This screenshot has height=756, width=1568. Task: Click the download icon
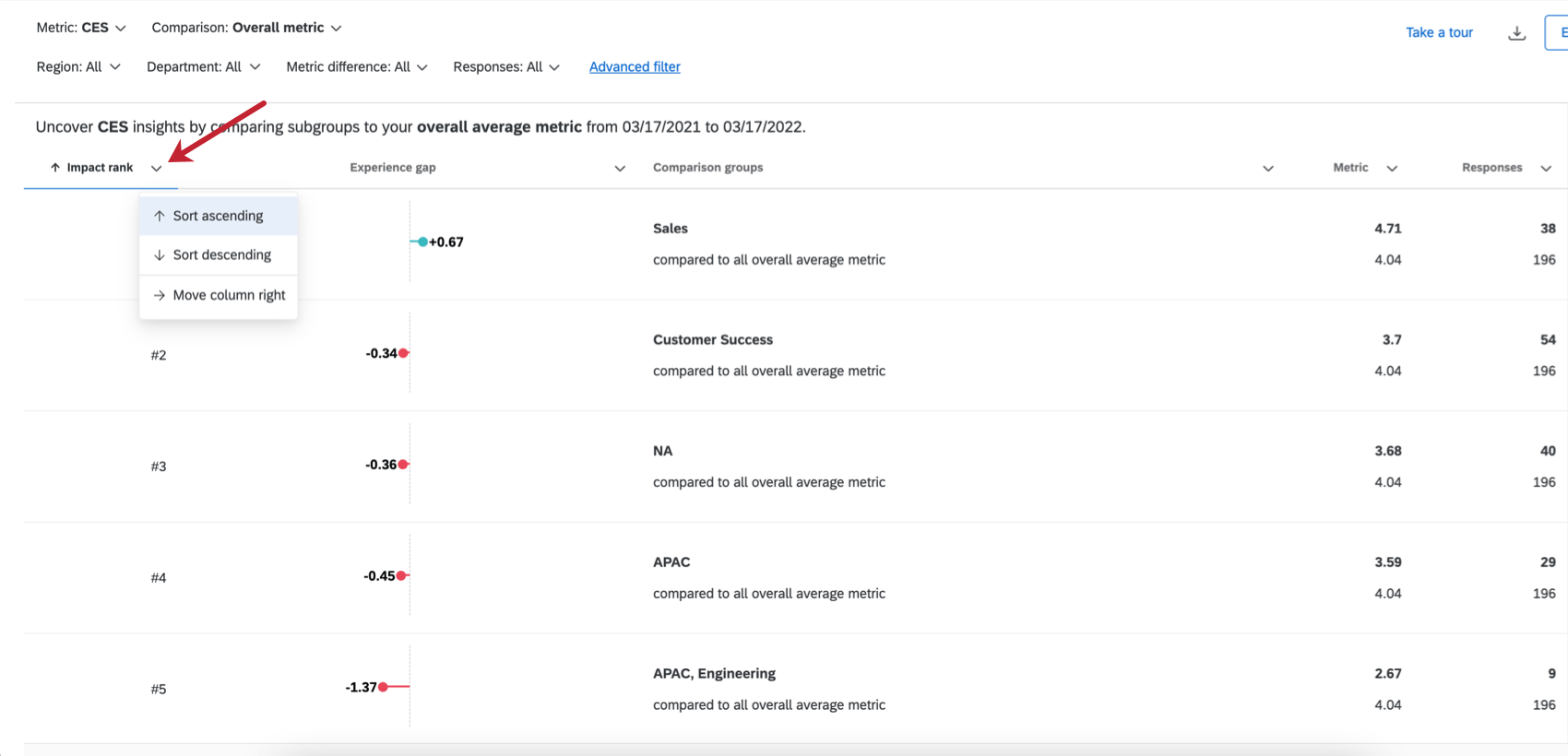tap(1516, 33)
